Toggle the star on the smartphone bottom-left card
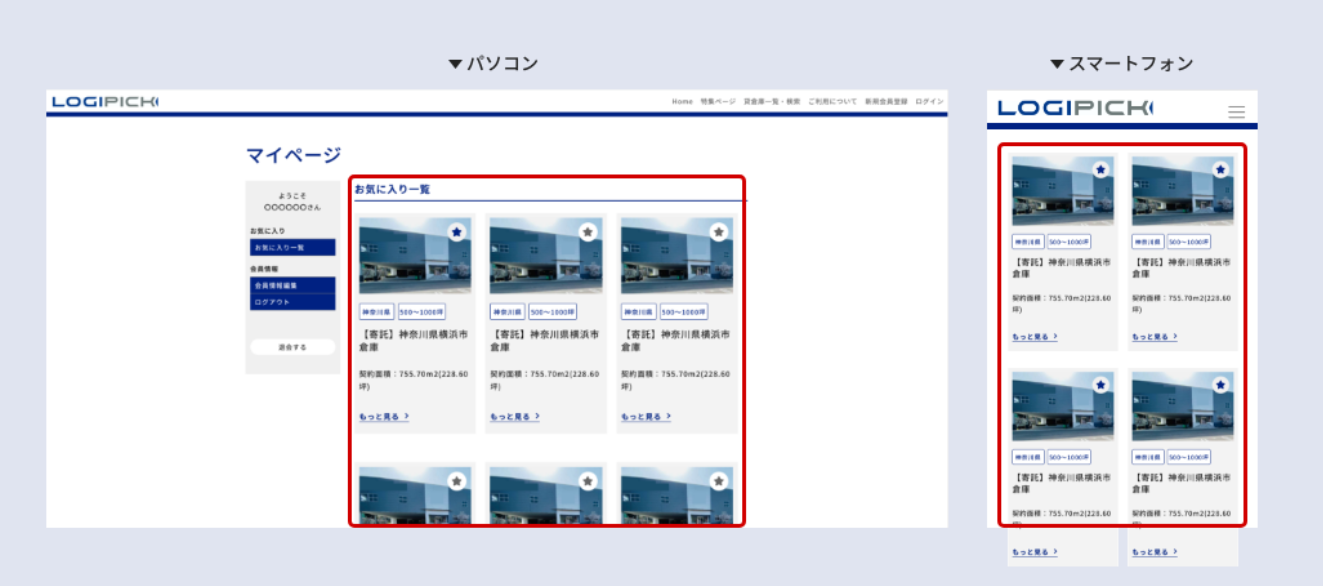1323x586 pixels. [x=1101, y=385]
